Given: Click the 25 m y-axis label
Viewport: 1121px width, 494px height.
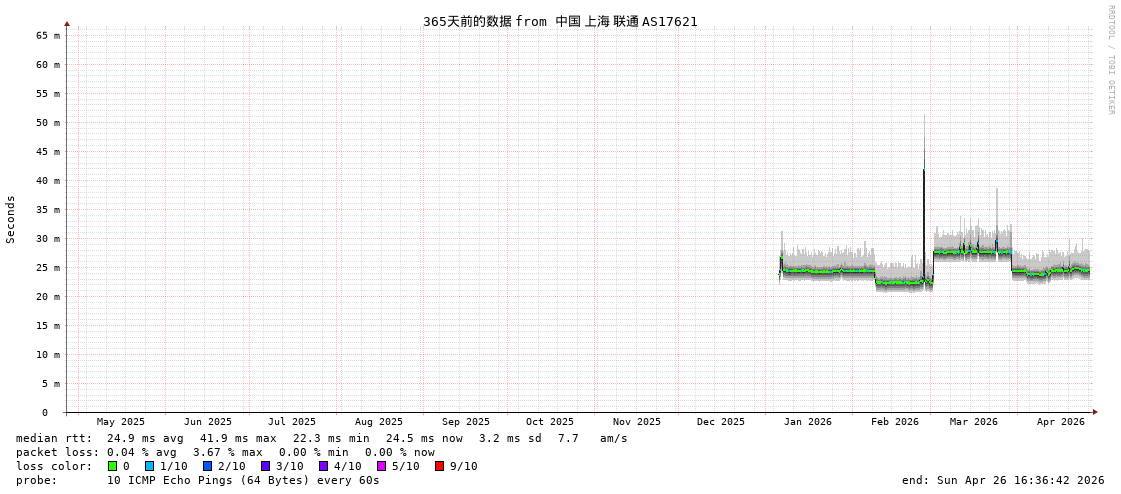Looking at the screenshot, I should point(48,268).
